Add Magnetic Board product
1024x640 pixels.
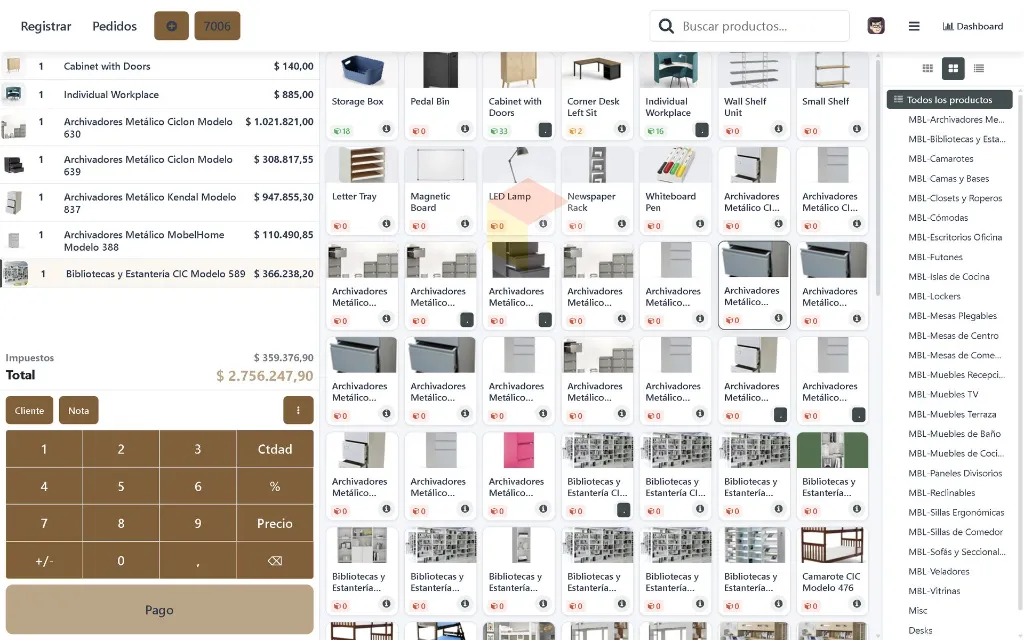tap(440, 190)
